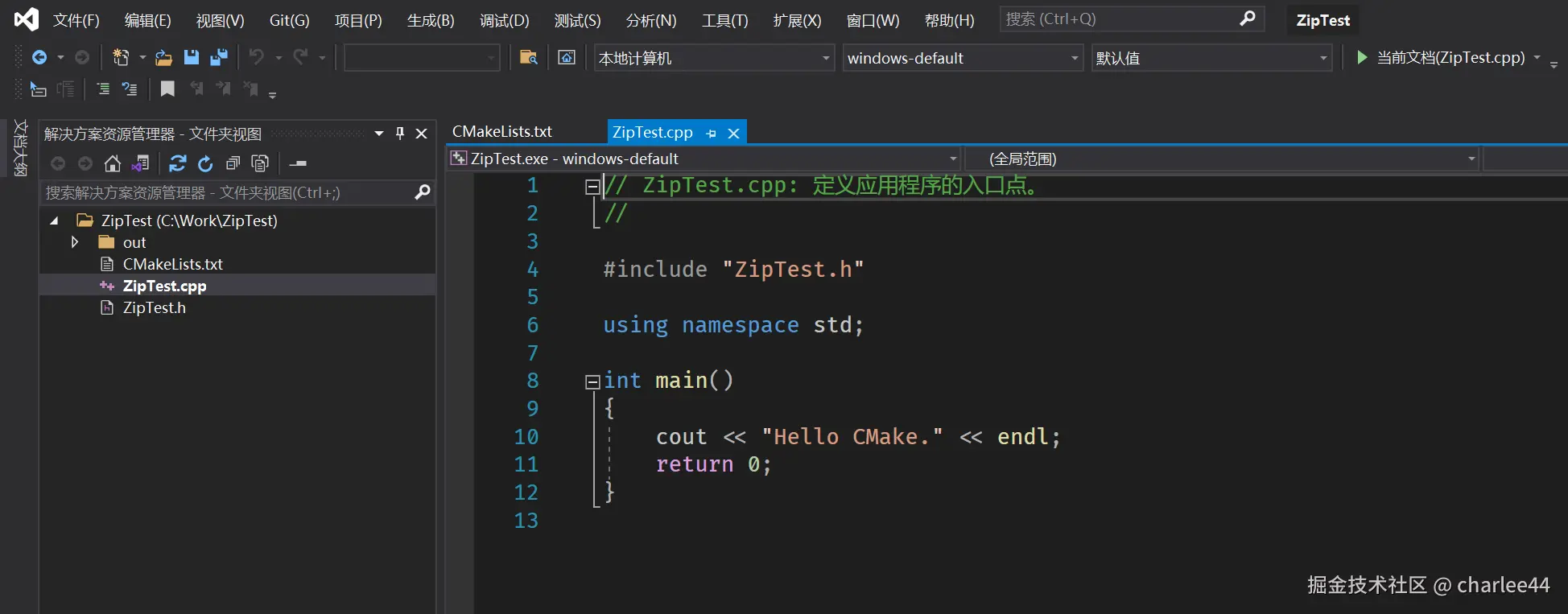Close the Solution Explorer panel

[x=421, y=134]
